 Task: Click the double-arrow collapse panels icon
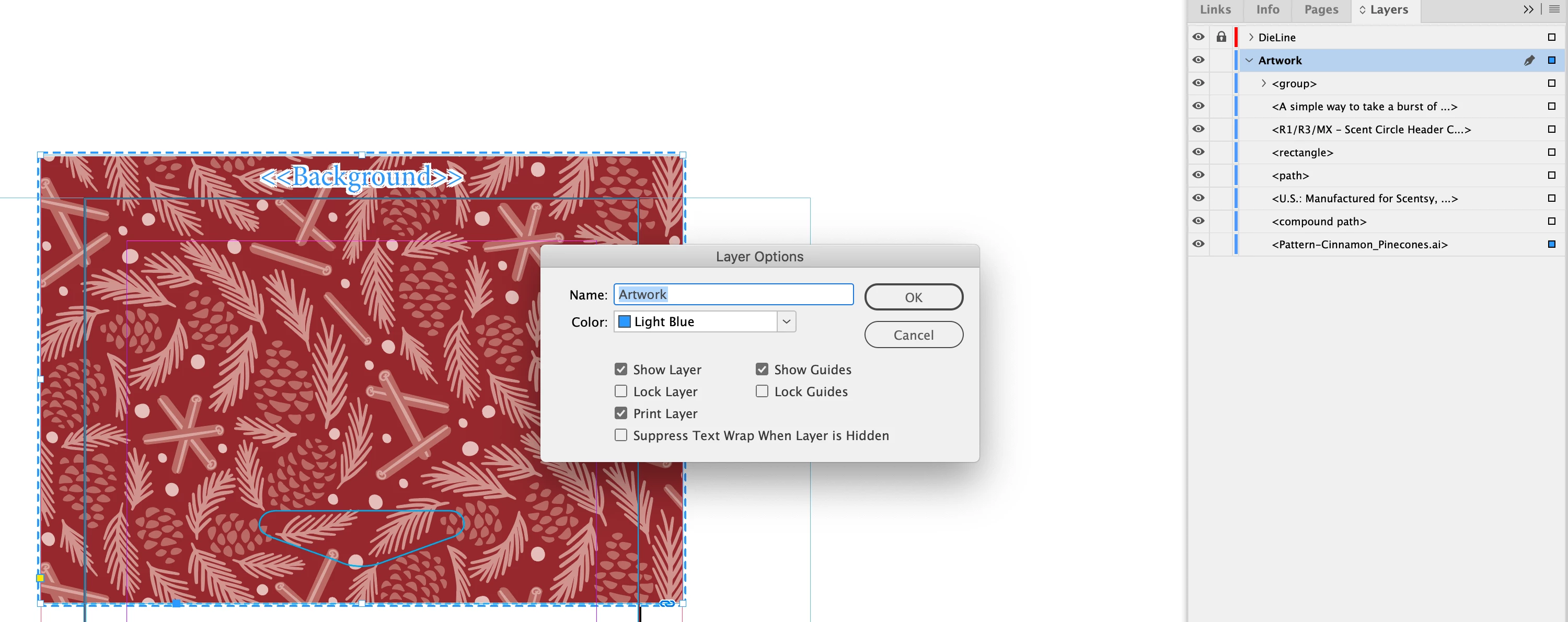(1528, 9)
